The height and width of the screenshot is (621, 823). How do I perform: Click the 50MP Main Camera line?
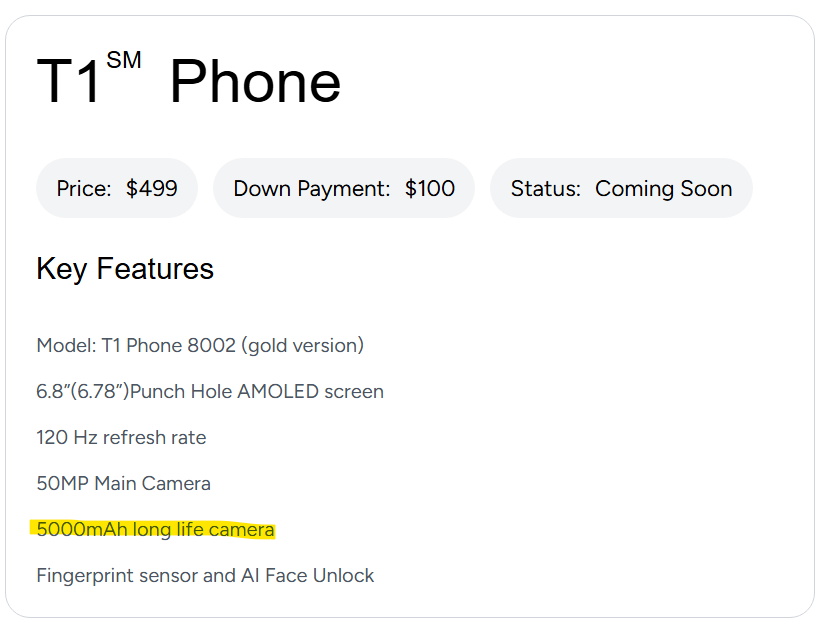click(123, 483)
